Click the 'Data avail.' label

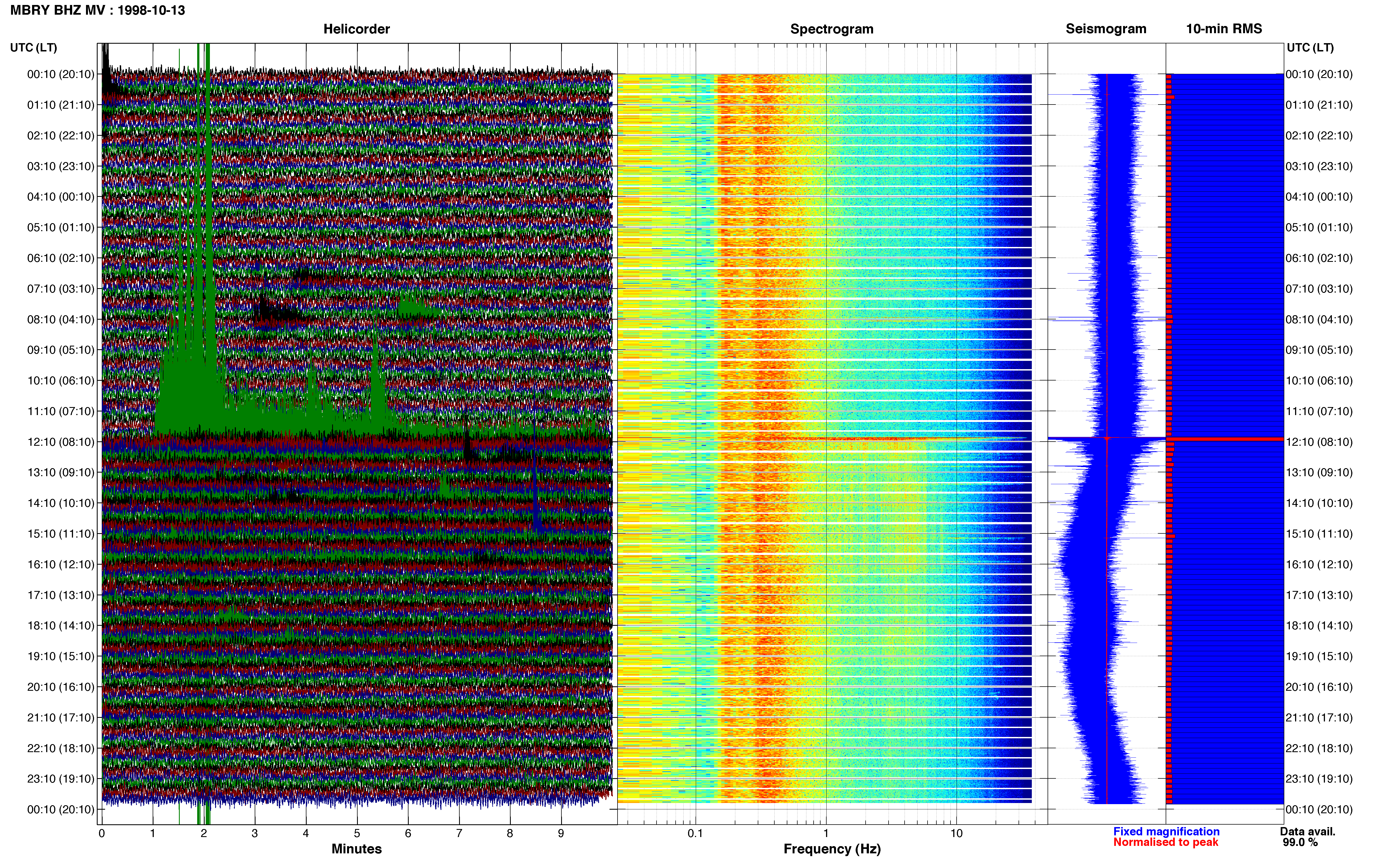click(1308, 831)
